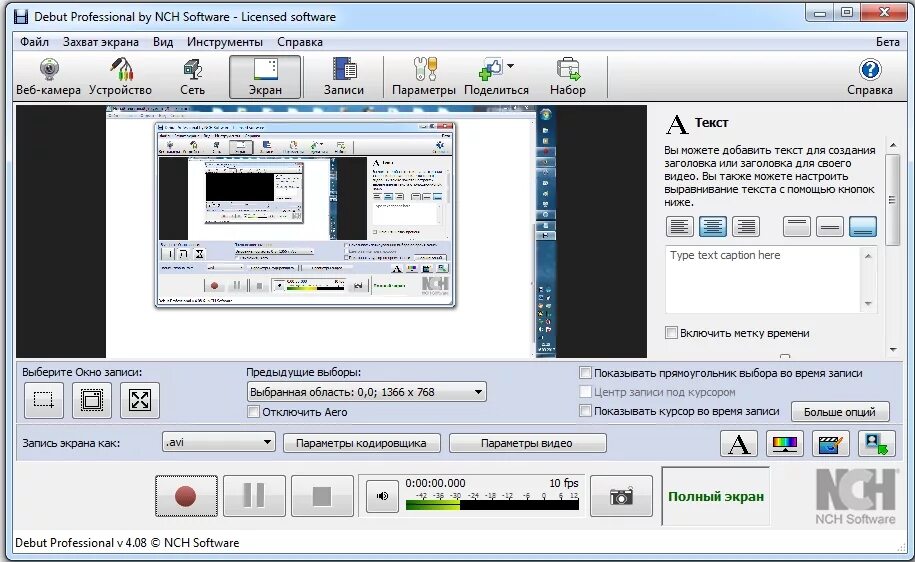Select the Устройство capture source
This screenshot has width=915, height=562.
[120, 77]
